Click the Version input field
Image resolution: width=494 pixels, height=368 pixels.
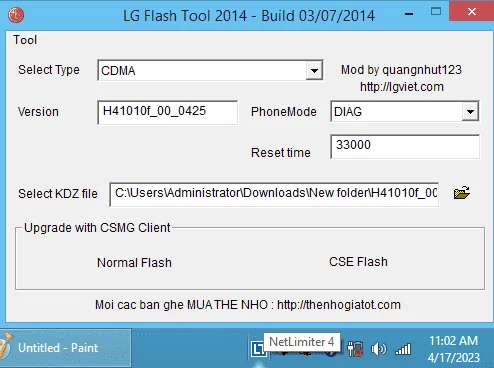[x=168, y=113]
